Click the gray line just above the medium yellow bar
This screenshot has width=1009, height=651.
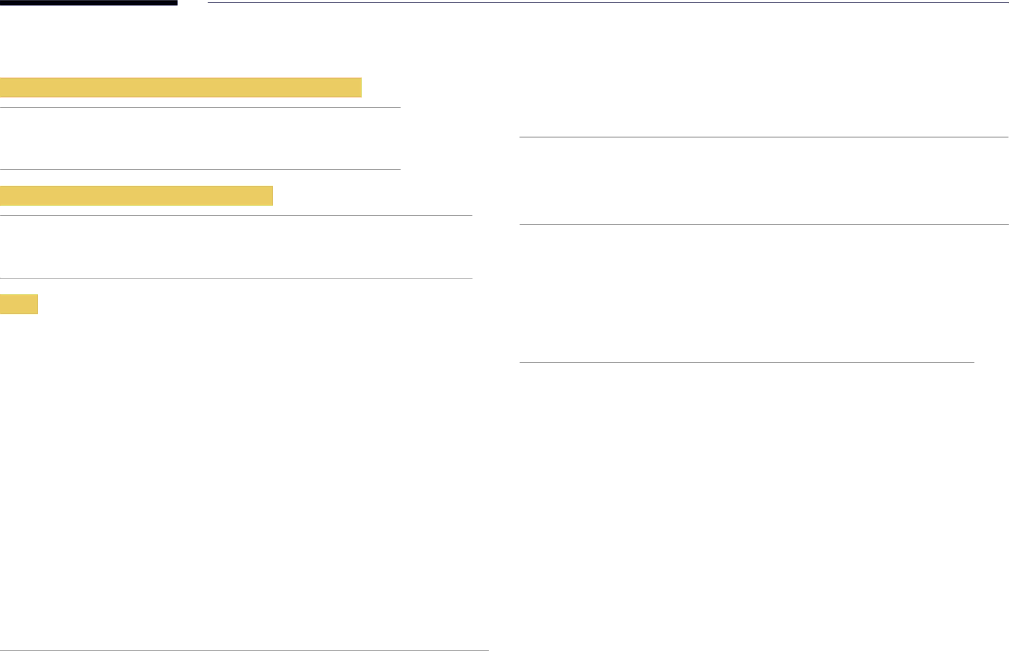200,169
